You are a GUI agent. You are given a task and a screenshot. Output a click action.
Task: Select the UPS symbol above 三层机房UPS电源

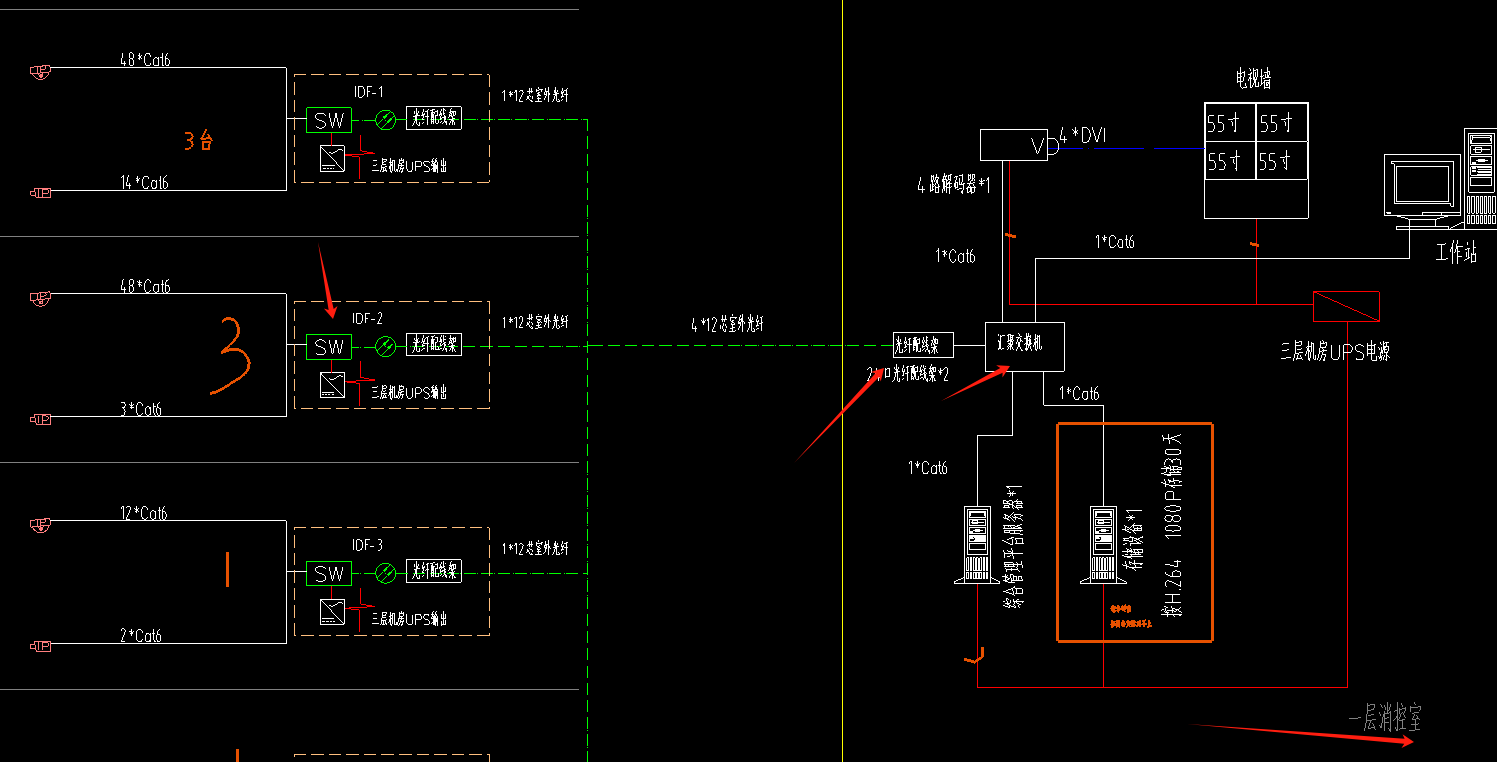point(1346,306)
